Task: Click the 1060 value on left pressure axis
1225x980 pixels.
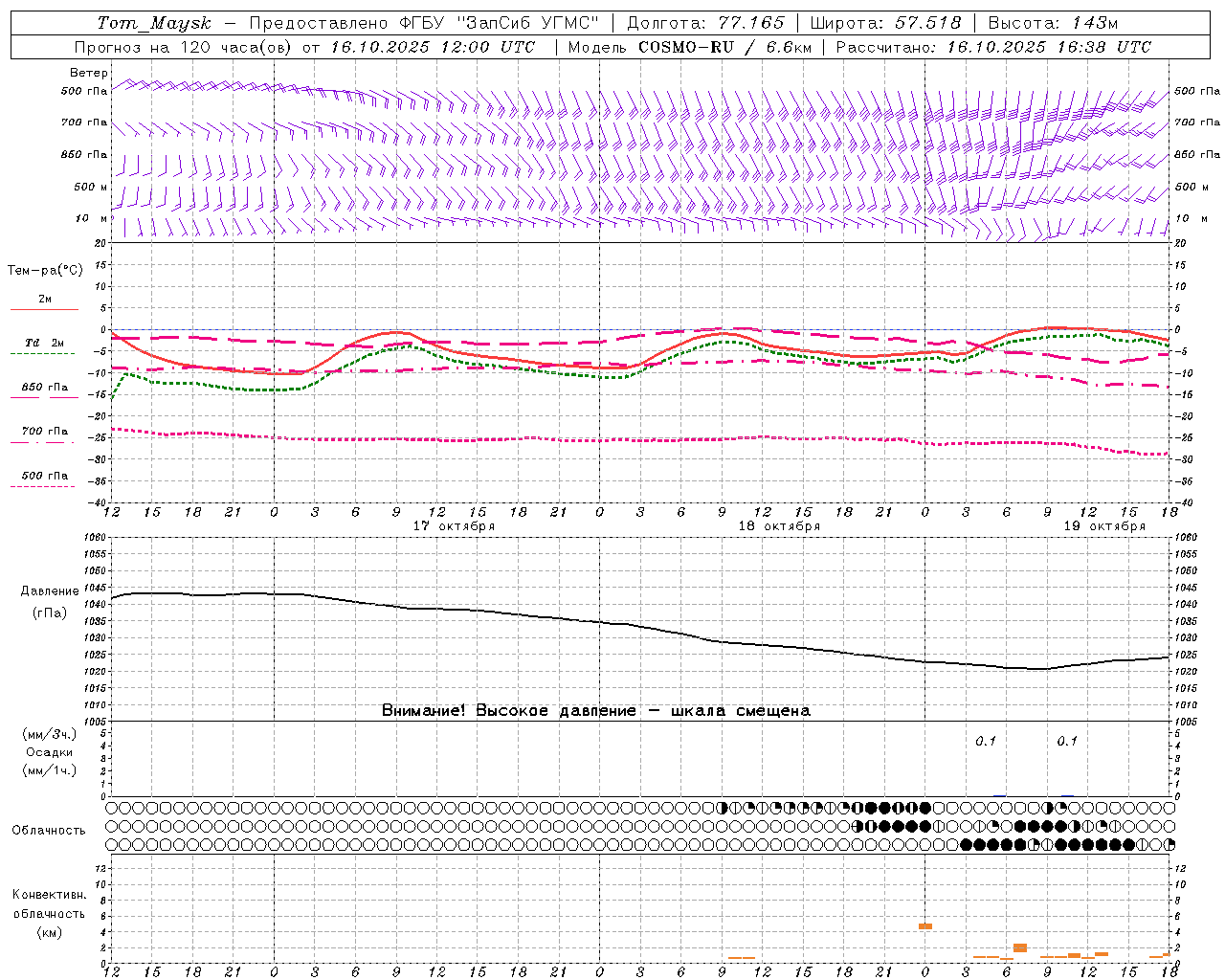Action: (x=96, y=538)
